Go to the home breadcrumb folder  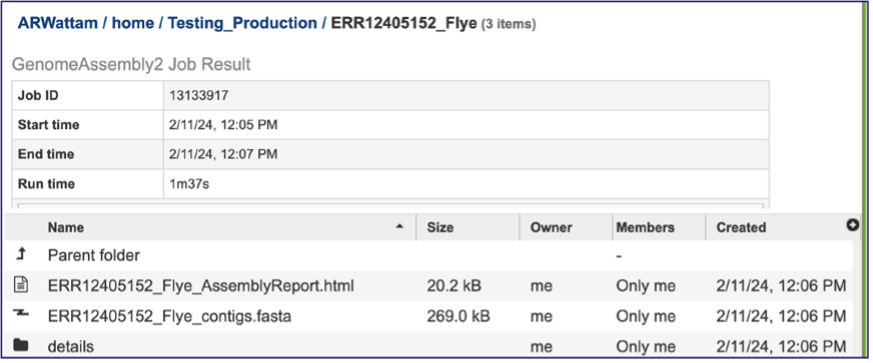[x=133, y=23]
